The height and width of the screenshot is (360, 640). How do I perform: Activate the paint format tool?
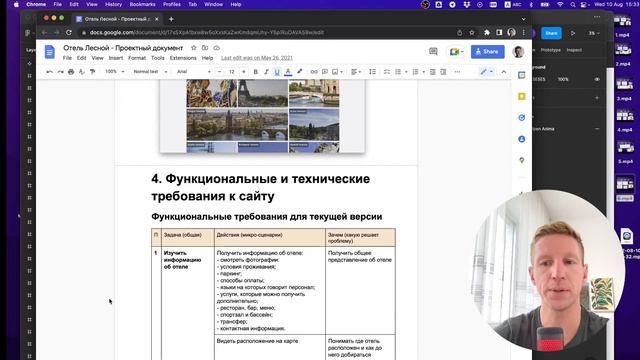[93, 72]
